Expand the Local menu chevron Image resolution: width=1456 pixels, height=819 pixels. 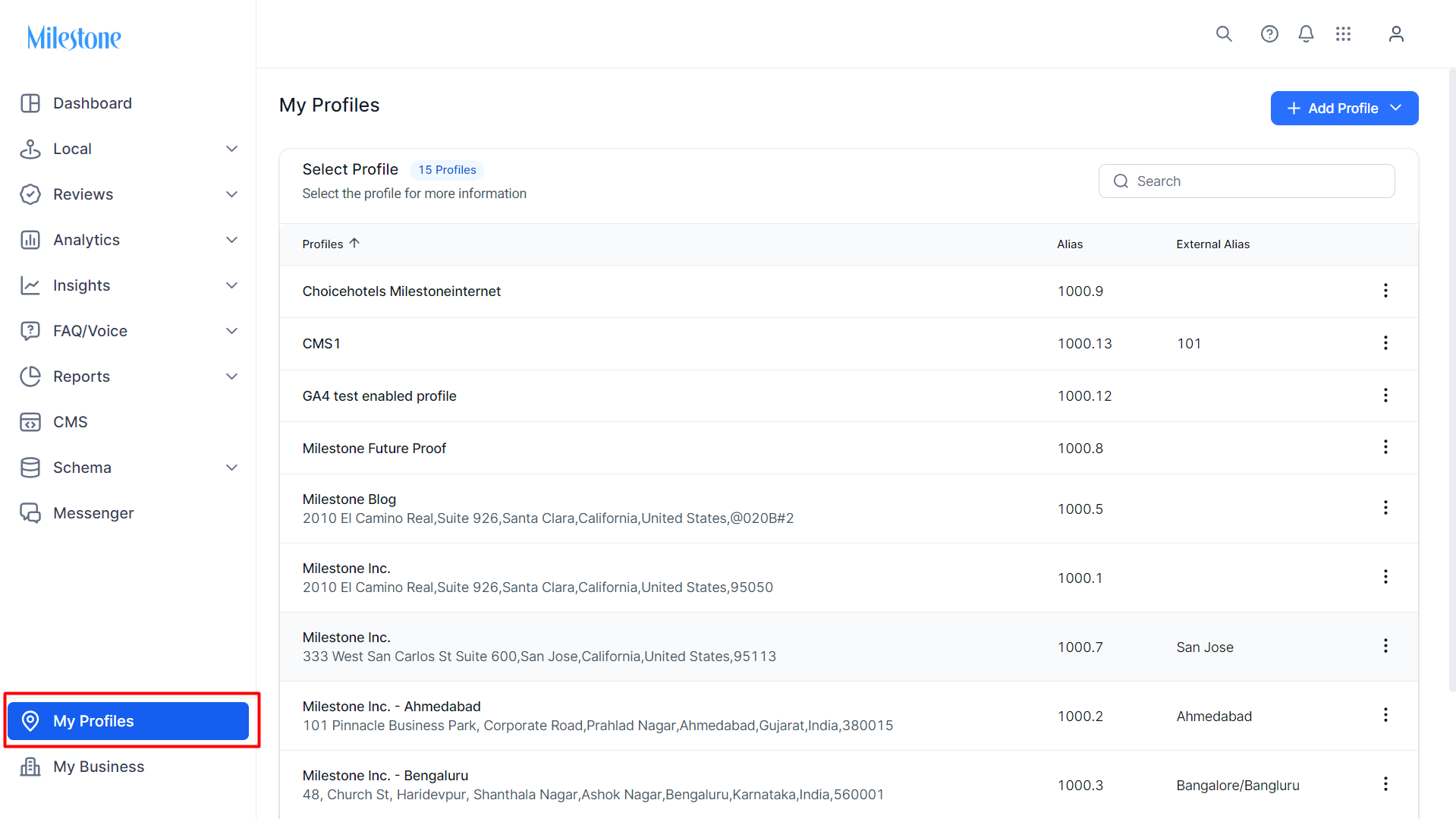point(232,149)
